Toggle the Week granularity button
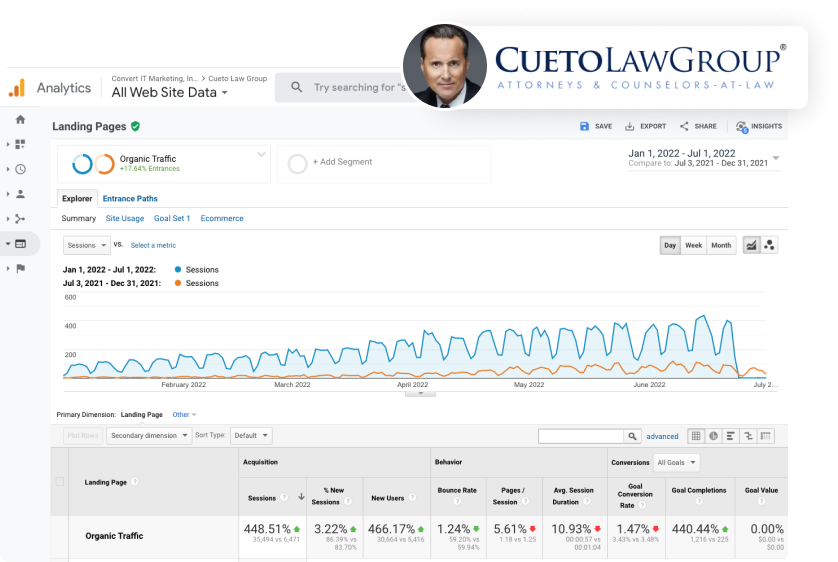The width and height of the screenshot is (838, 562). pyautogui.click(x=694, y=245)
